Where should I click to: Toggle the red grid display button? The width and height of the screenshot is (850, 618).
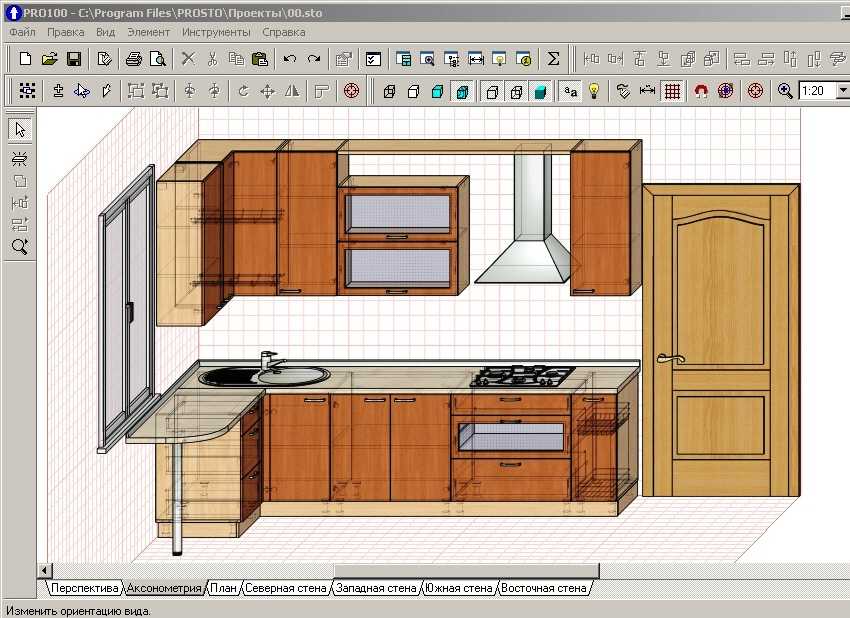pos(672,91)
